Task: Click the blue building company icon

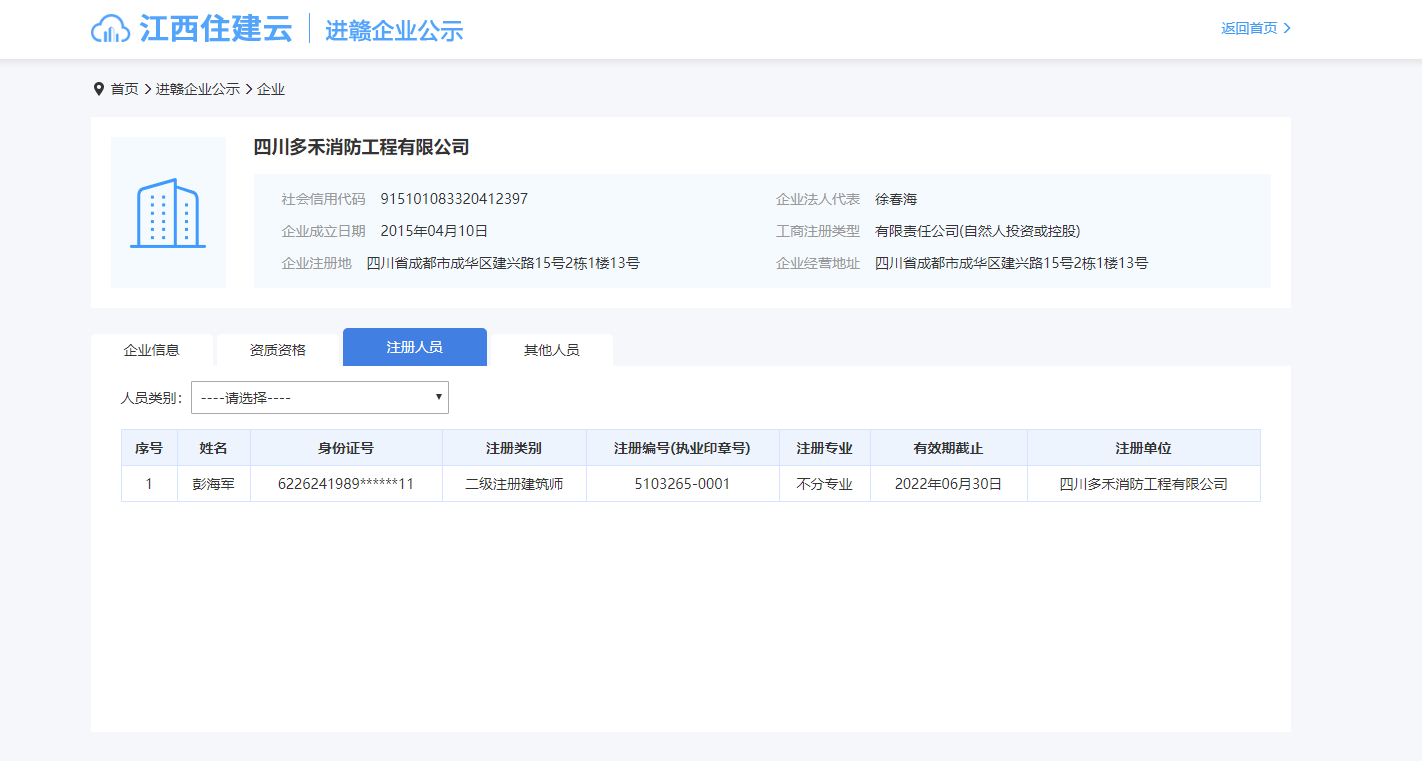Action: pos(168,213)
